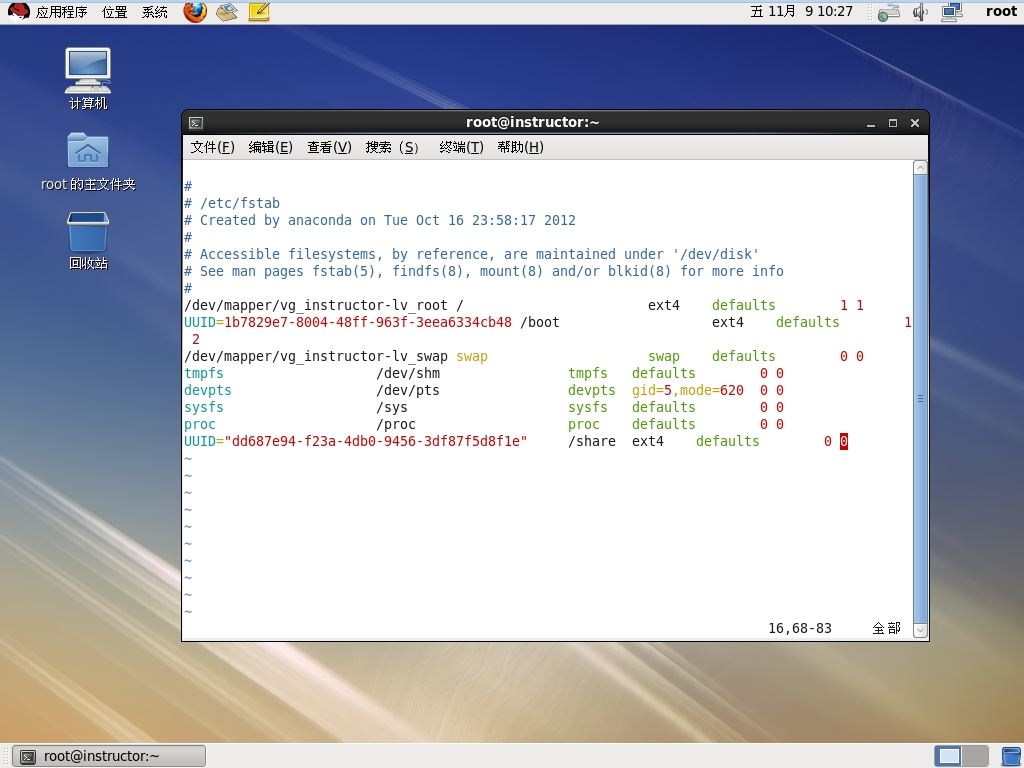
Task: Click 'gid=5,mode=620' options text
Action: (688, 390)
